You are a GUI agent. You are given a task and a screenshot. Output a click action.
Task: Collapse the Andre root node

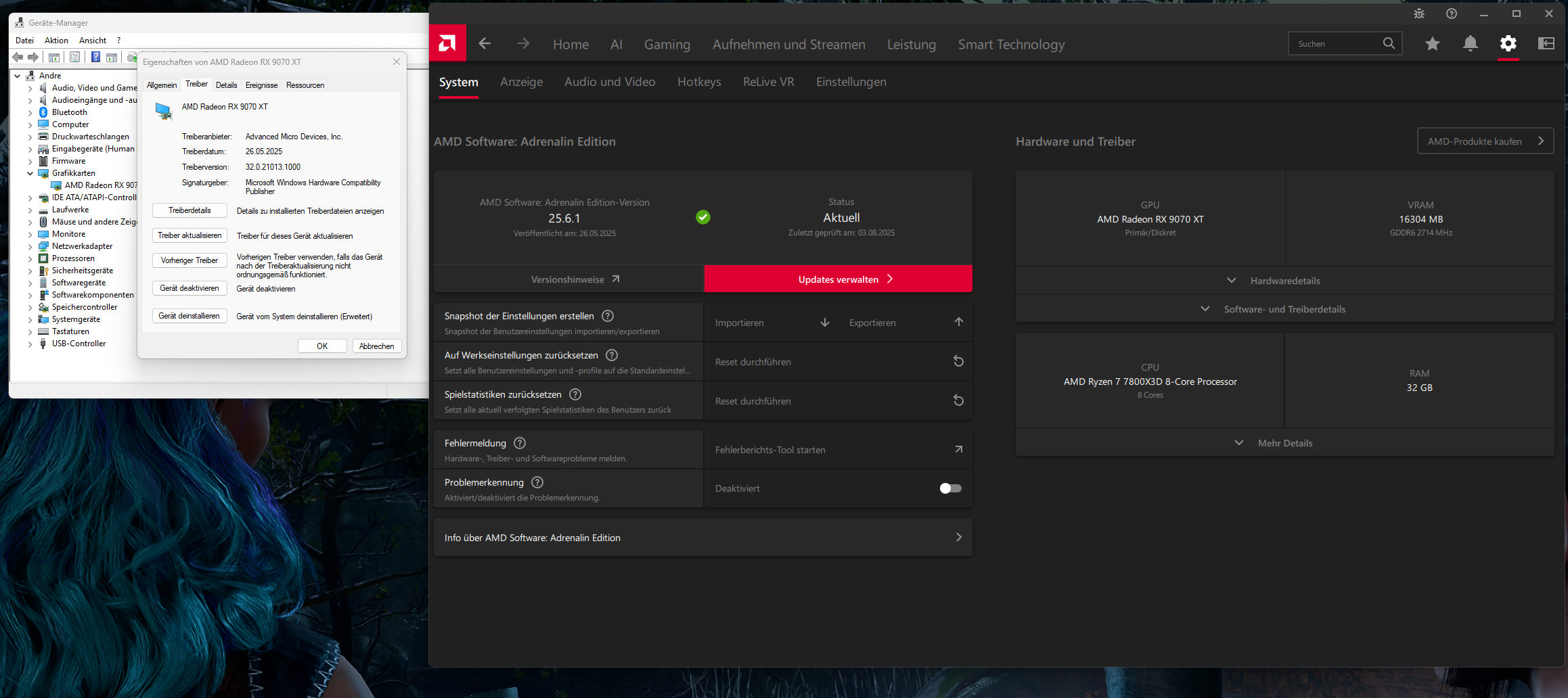pyautogui.click(x=17, y=76)
